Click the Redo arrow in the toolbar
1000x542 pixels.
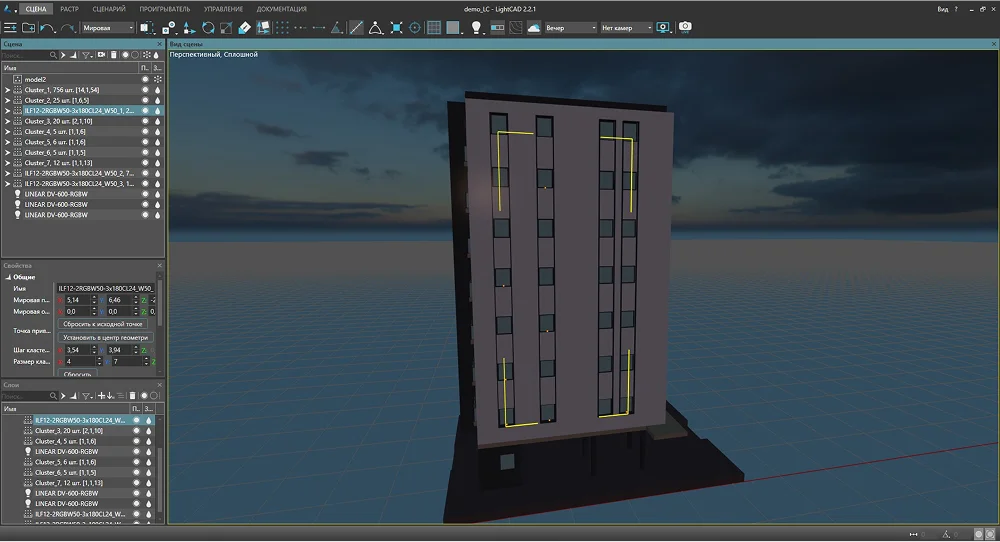(67, 28)
